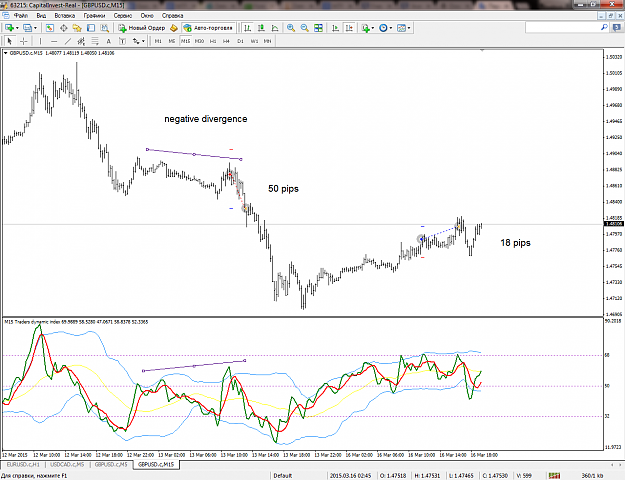Expand Periods dropdown arrow

[x=391, y=28]
